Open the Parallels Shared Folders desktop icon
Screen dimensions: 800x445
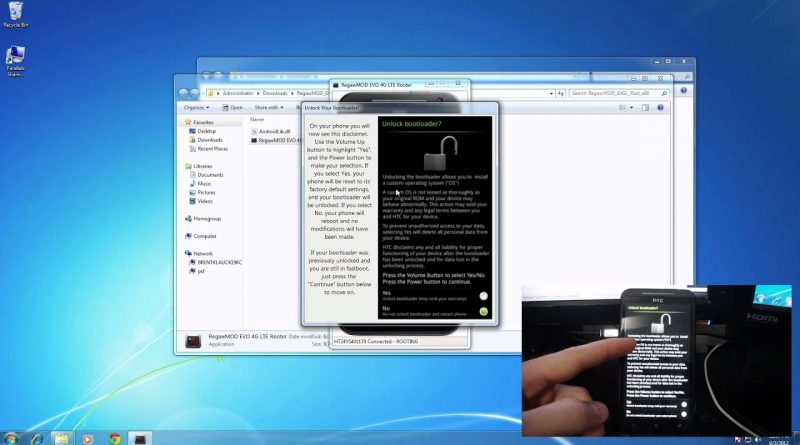pos(15,61)
